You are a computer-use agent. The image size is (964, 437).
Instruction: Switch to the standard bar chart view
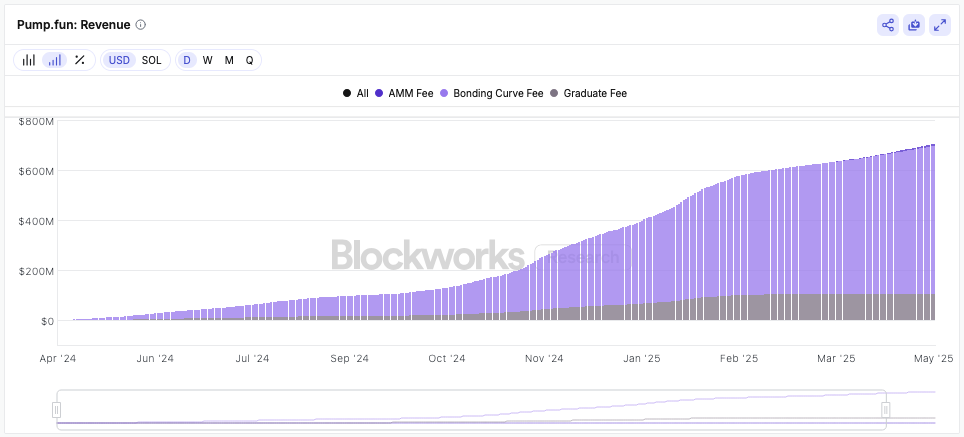pos(29,60)
